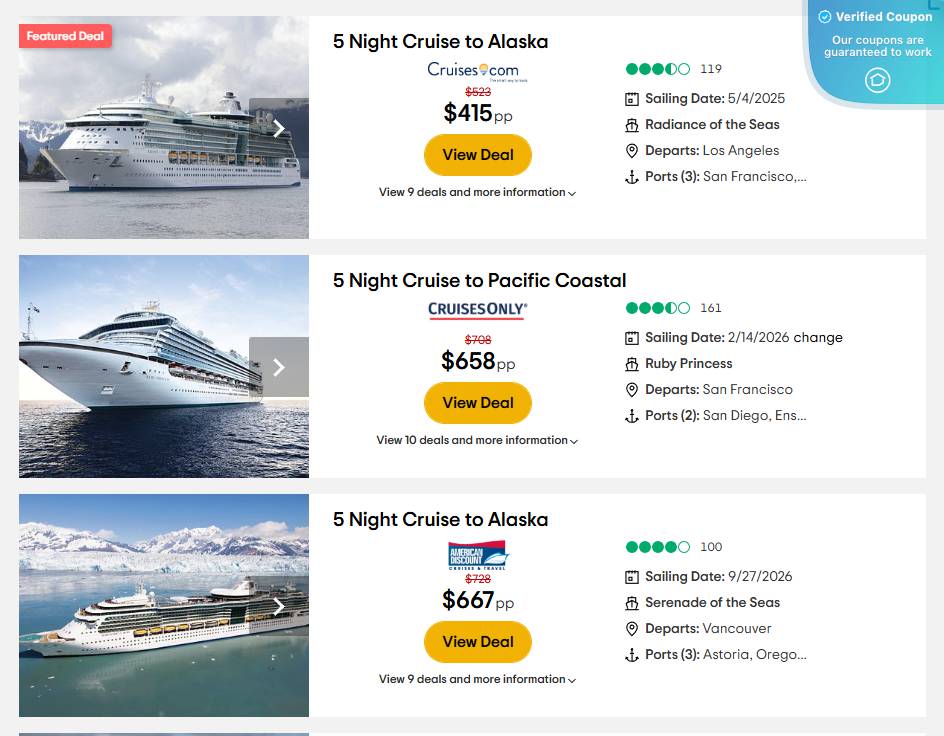Click location pin icon beside Departs: Vancouver

[632, 629]
